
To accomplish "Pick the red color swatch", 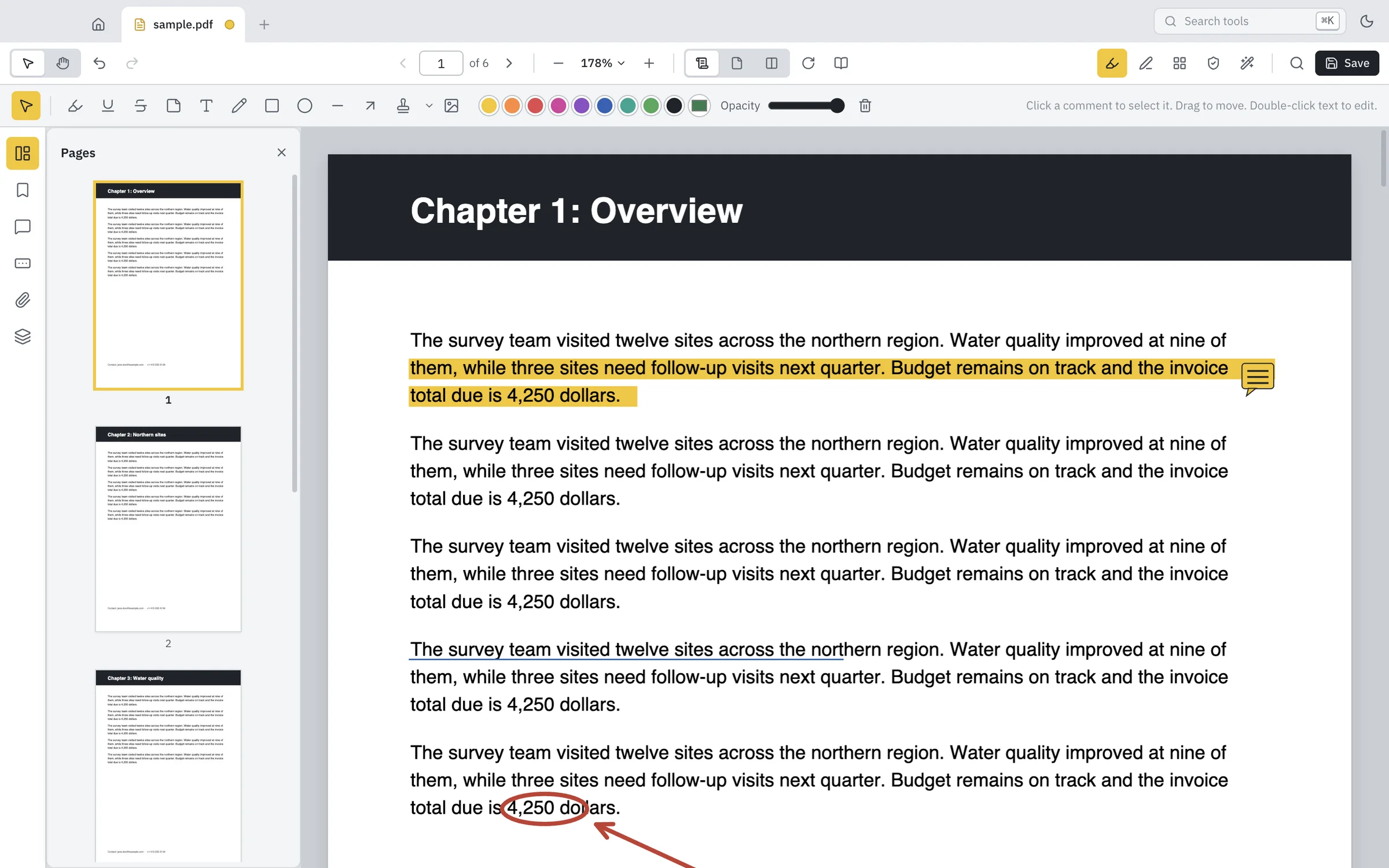I will coord(535,106).
